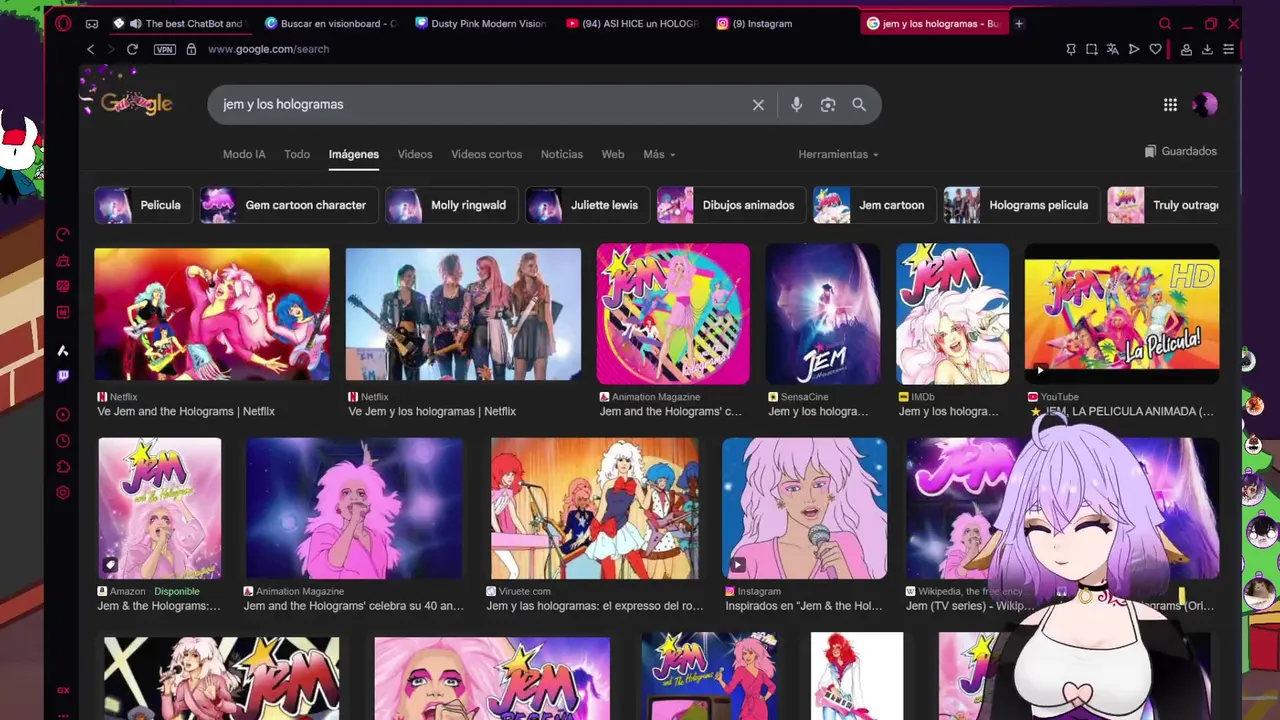This screenshot has height=720, width=1280.
Task: Open the Opera menu logo button
Action: 63,23
